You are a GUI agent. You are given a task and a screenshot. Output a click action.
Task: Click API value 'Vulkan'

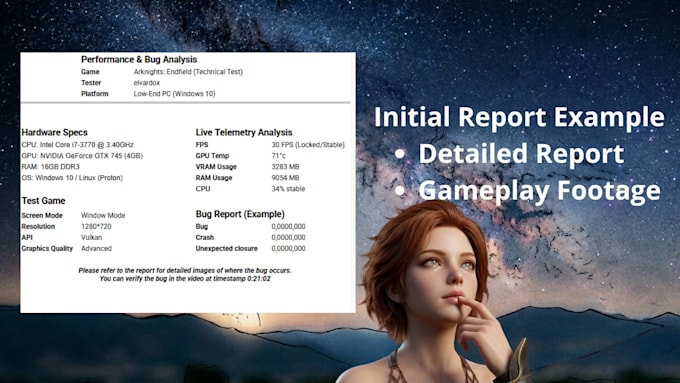(x=92, y=237)
